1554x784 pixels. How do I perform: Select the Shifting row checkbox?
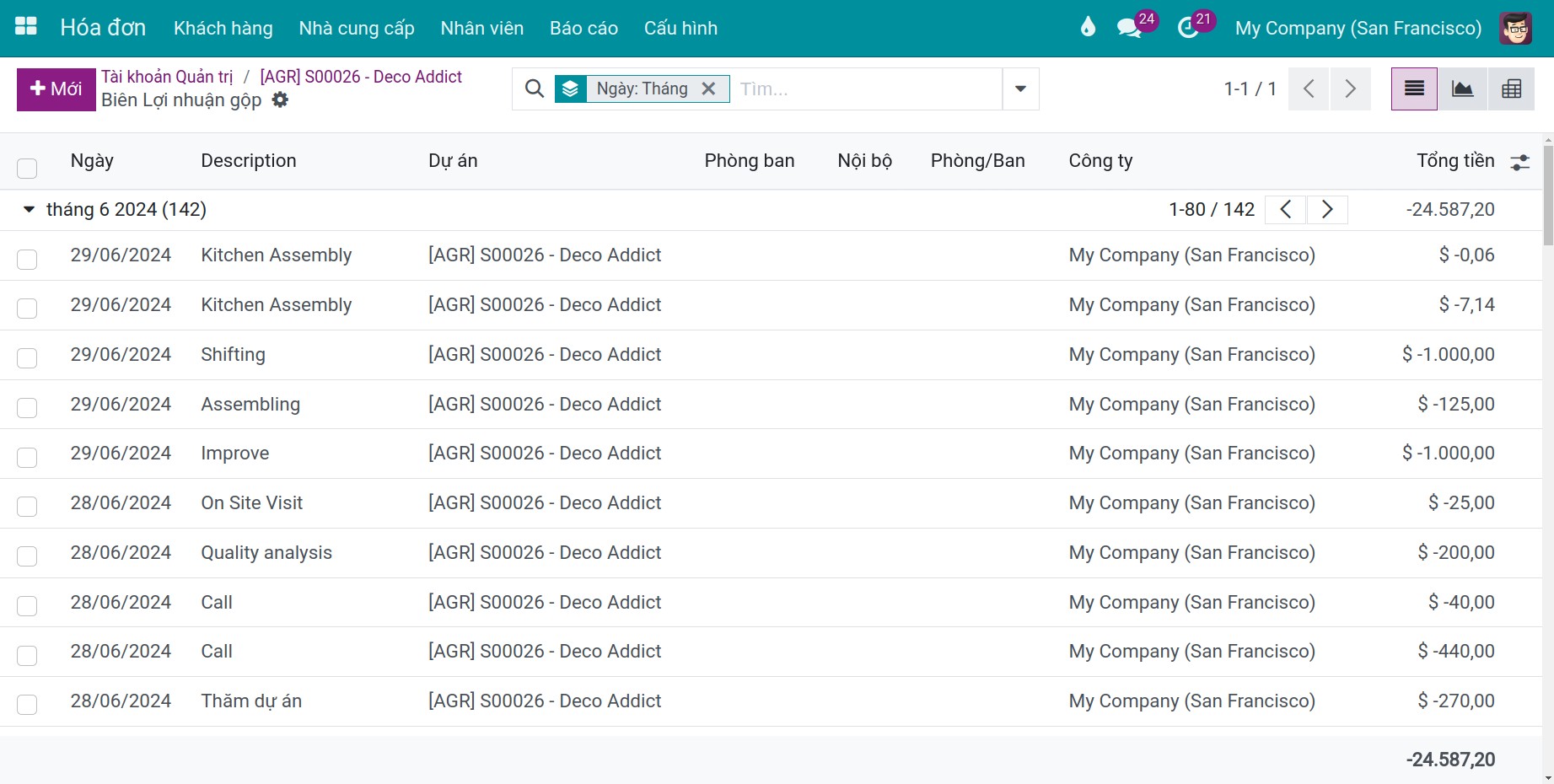(x=27, y=358)
